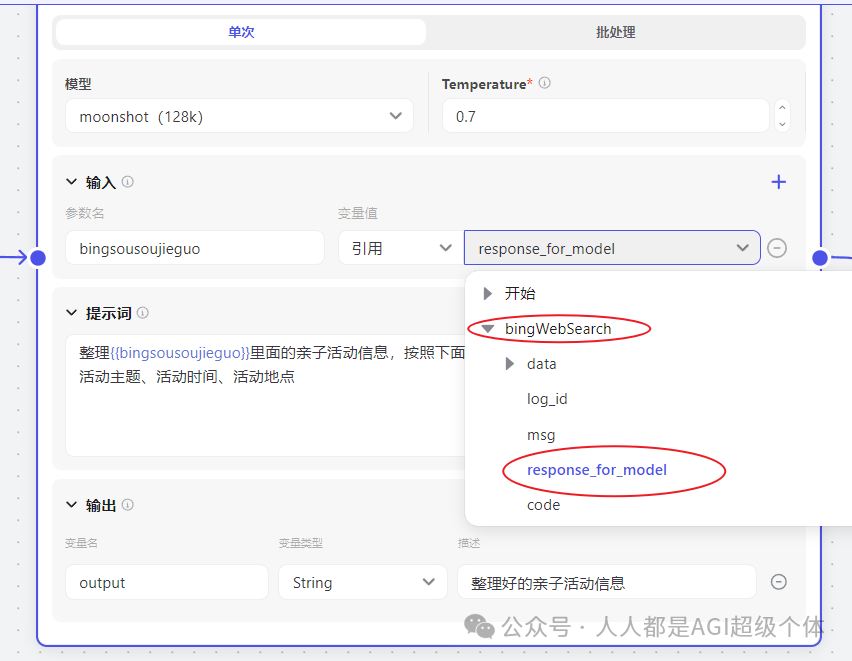Open the 引用 variable type dropdown
The image size is (852, 661).
[x=400, y=248]
